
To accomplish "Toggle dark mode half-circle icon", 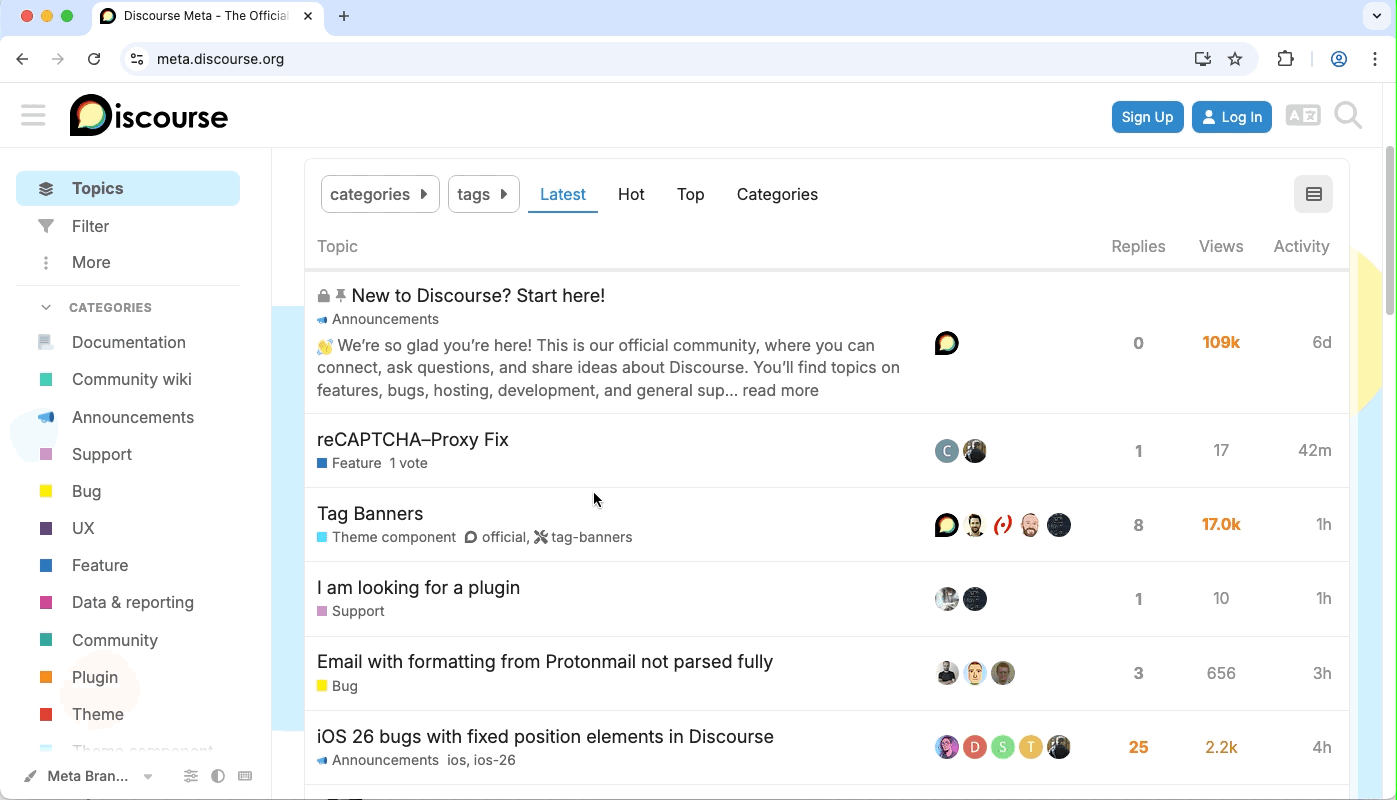I will tap(218, 776).
